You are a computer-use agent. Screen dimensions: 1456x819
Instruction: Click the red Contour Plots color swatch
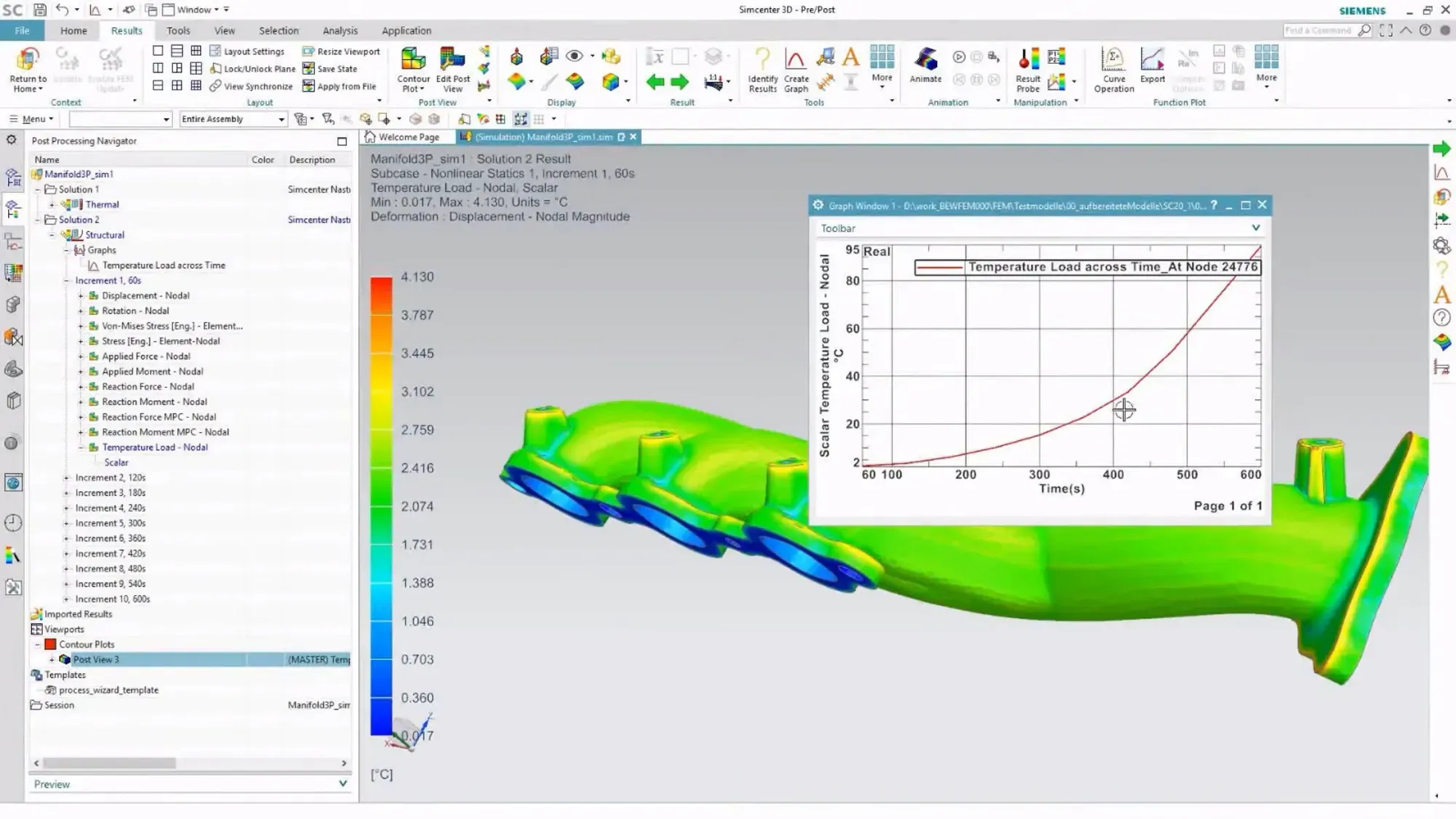pos(50,644)
